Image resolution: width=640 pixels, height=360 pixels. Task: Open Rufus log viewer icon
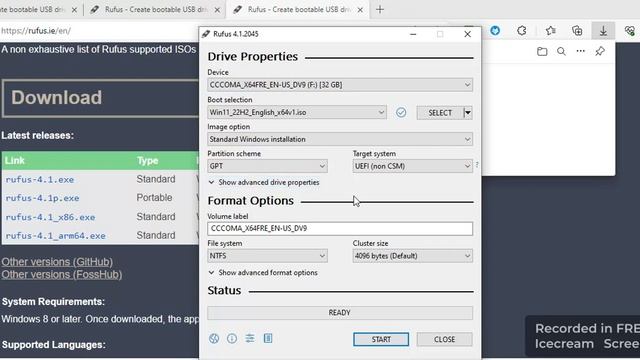pyautogui.click(x=268, y=338)
